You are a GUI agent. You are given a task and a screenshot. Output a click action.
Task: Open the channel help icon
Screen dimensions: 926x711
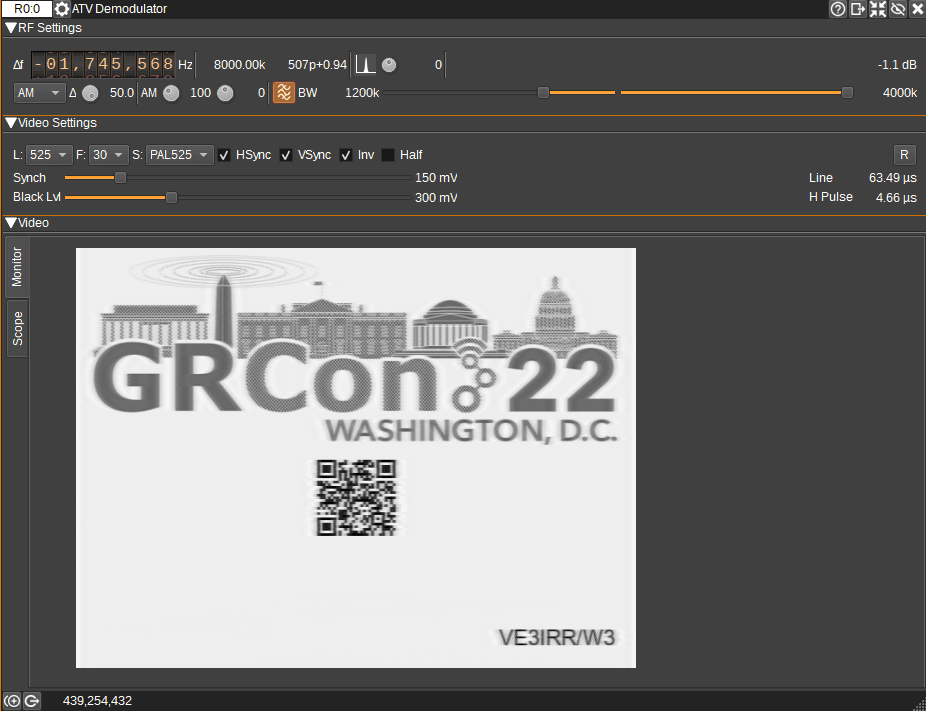pos(838,9)
